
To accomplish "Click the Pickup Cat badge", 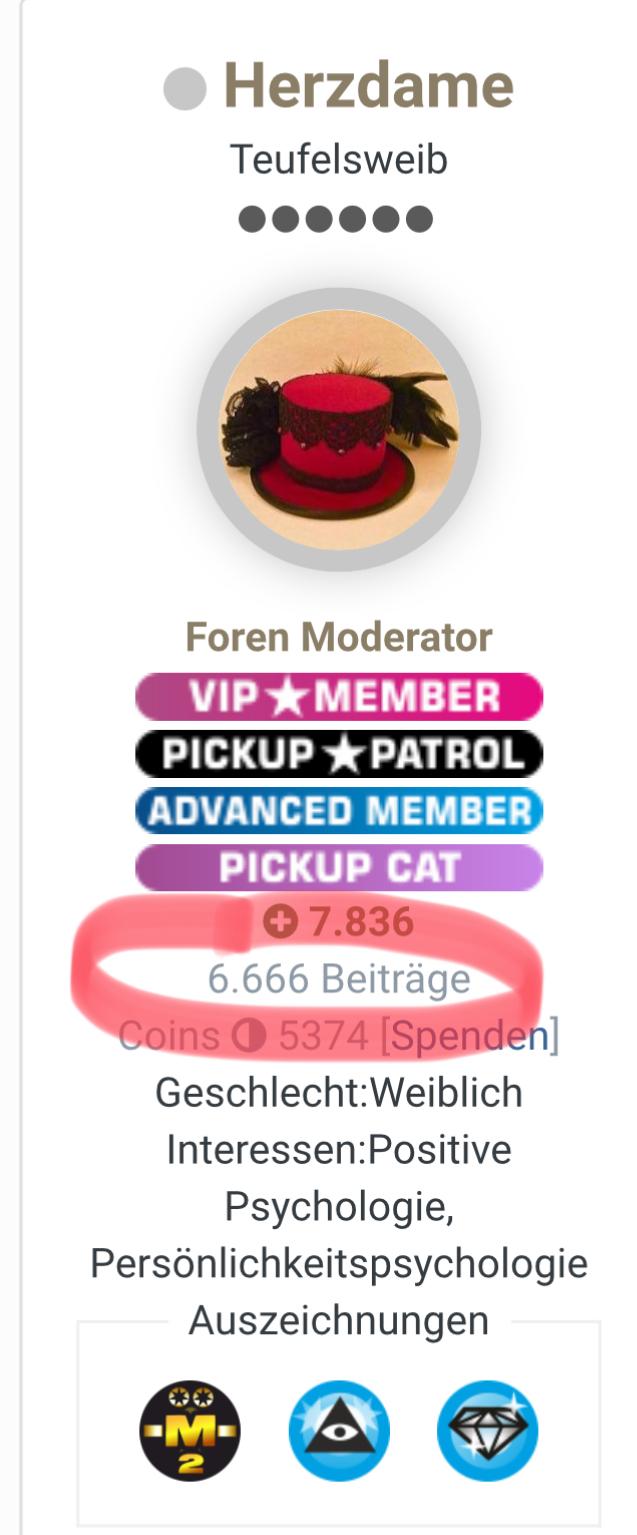I will [339, 868].
